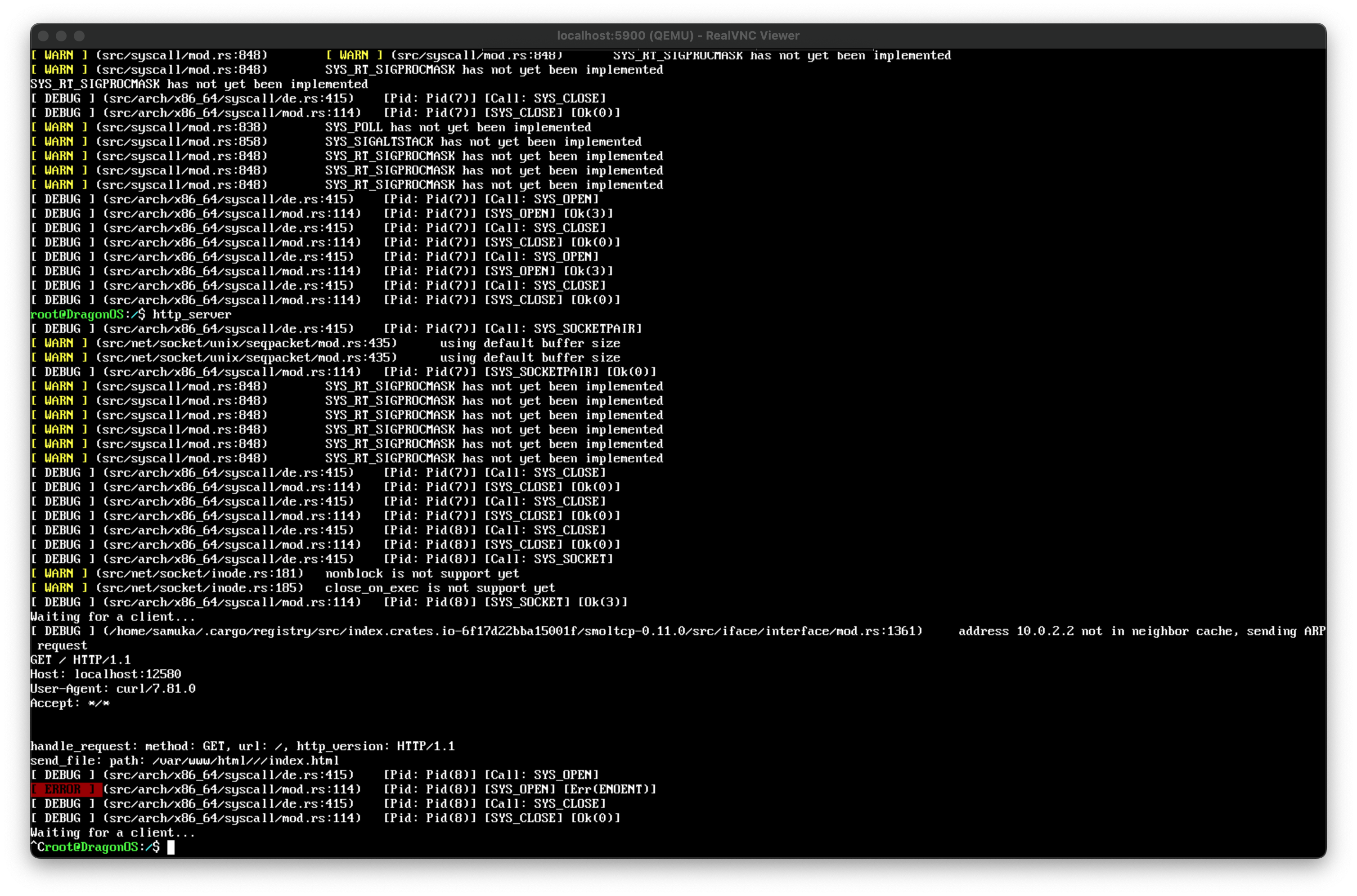Click the 'handle_request: method: GET' output line

(243, 746)
